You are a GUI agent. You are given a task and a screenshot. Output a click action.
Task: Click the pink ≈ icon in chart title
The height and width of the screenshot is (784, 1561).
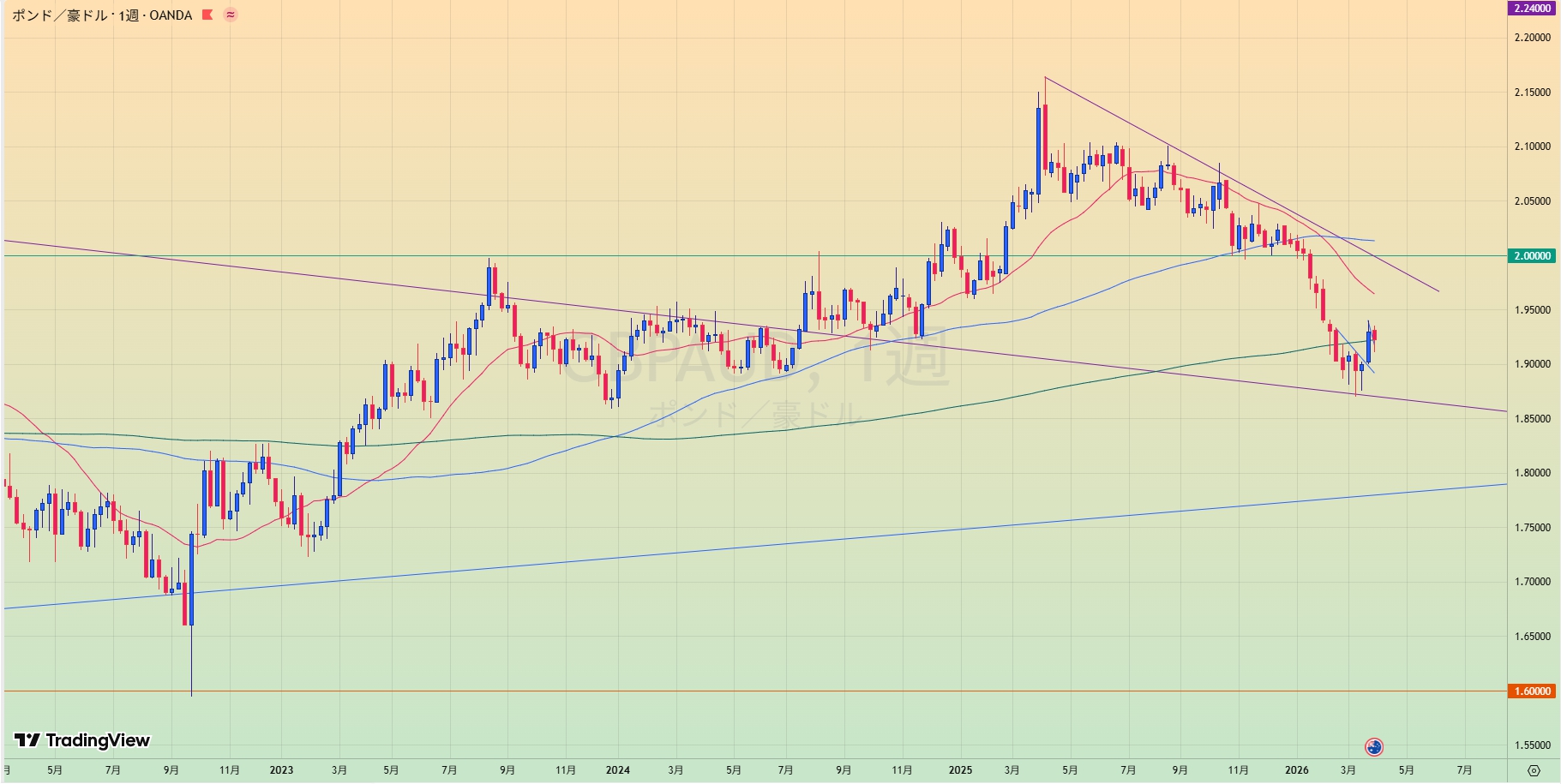[x=231, y=15]
